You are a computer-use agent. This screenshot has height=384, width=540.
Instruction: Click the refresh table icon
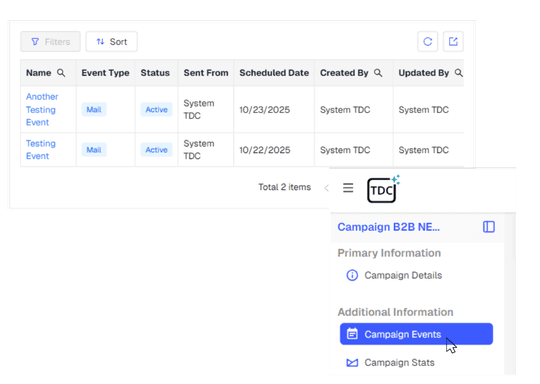coord(427,42)
